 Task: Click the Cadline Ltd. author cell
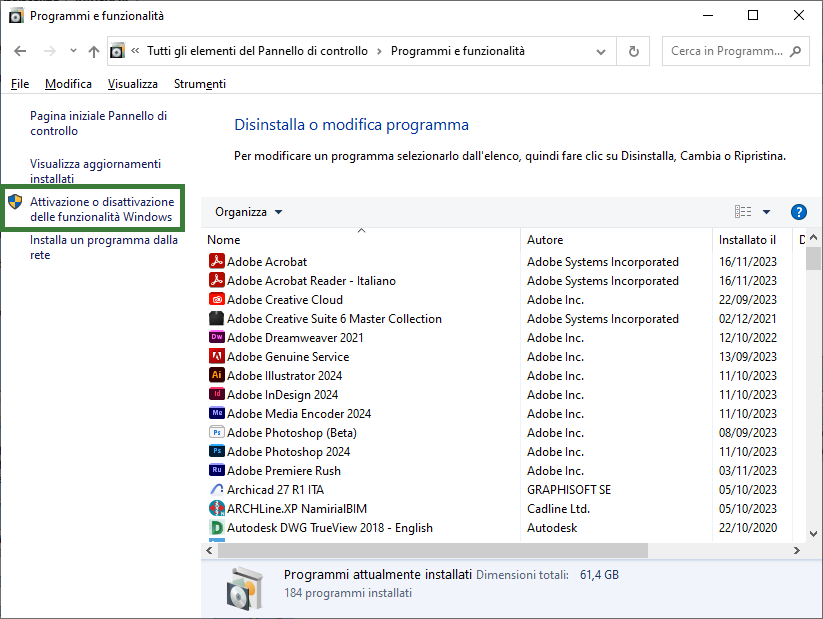point(558,508)
